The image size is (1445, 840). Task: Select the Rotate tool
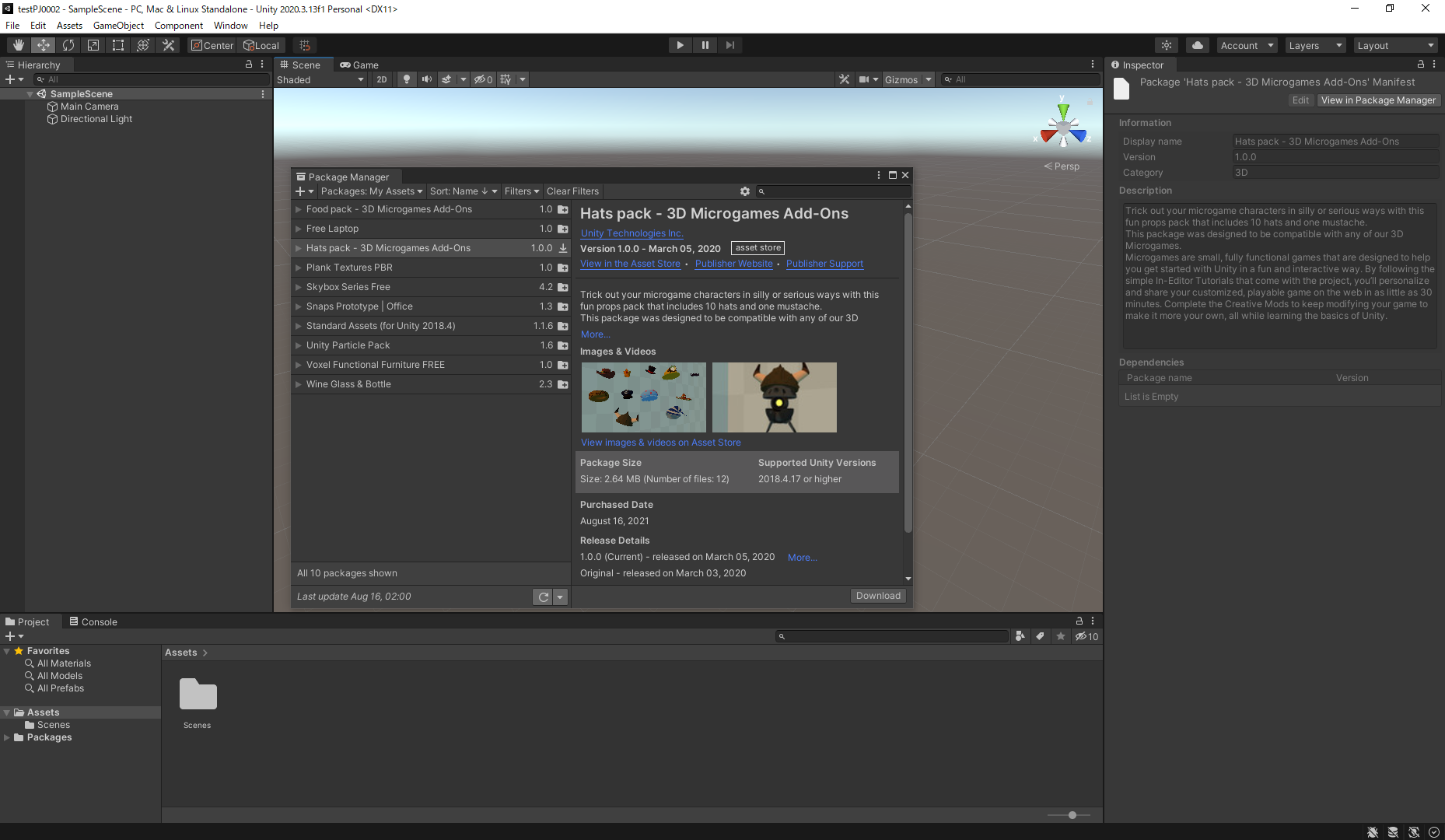click(68, 45)
